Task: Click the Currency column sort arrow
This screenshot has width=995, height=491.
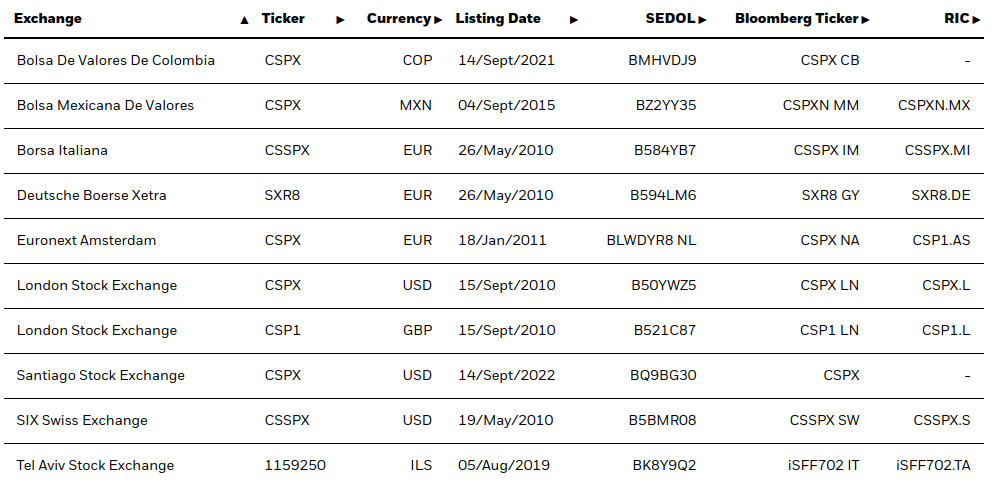Action: pos(438,20)
